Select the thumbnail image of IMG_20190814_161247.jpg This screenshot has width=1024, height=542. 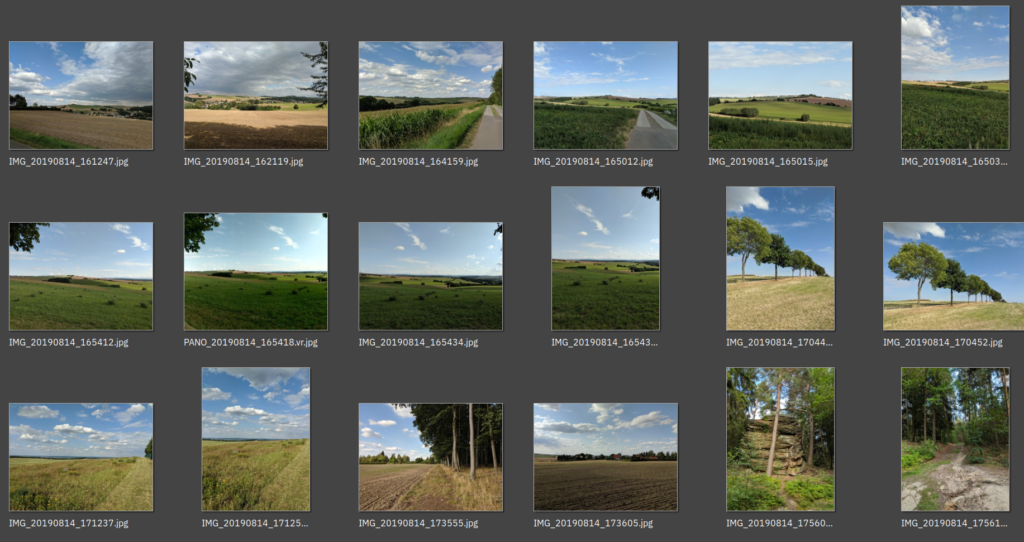(x=81, y=95)
